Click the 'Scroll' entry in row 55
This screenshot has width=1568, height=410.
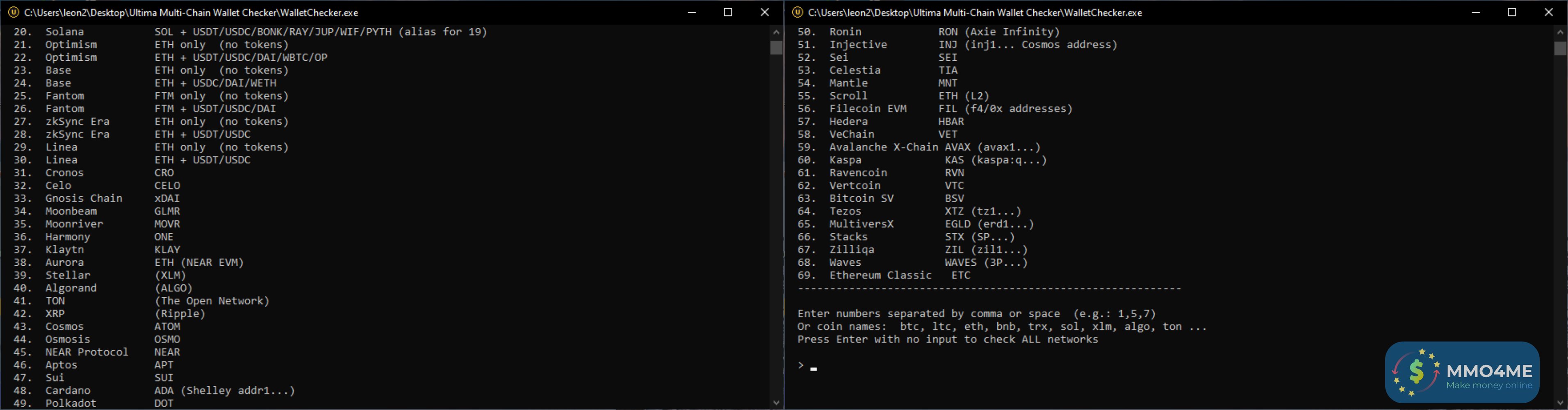849,96
